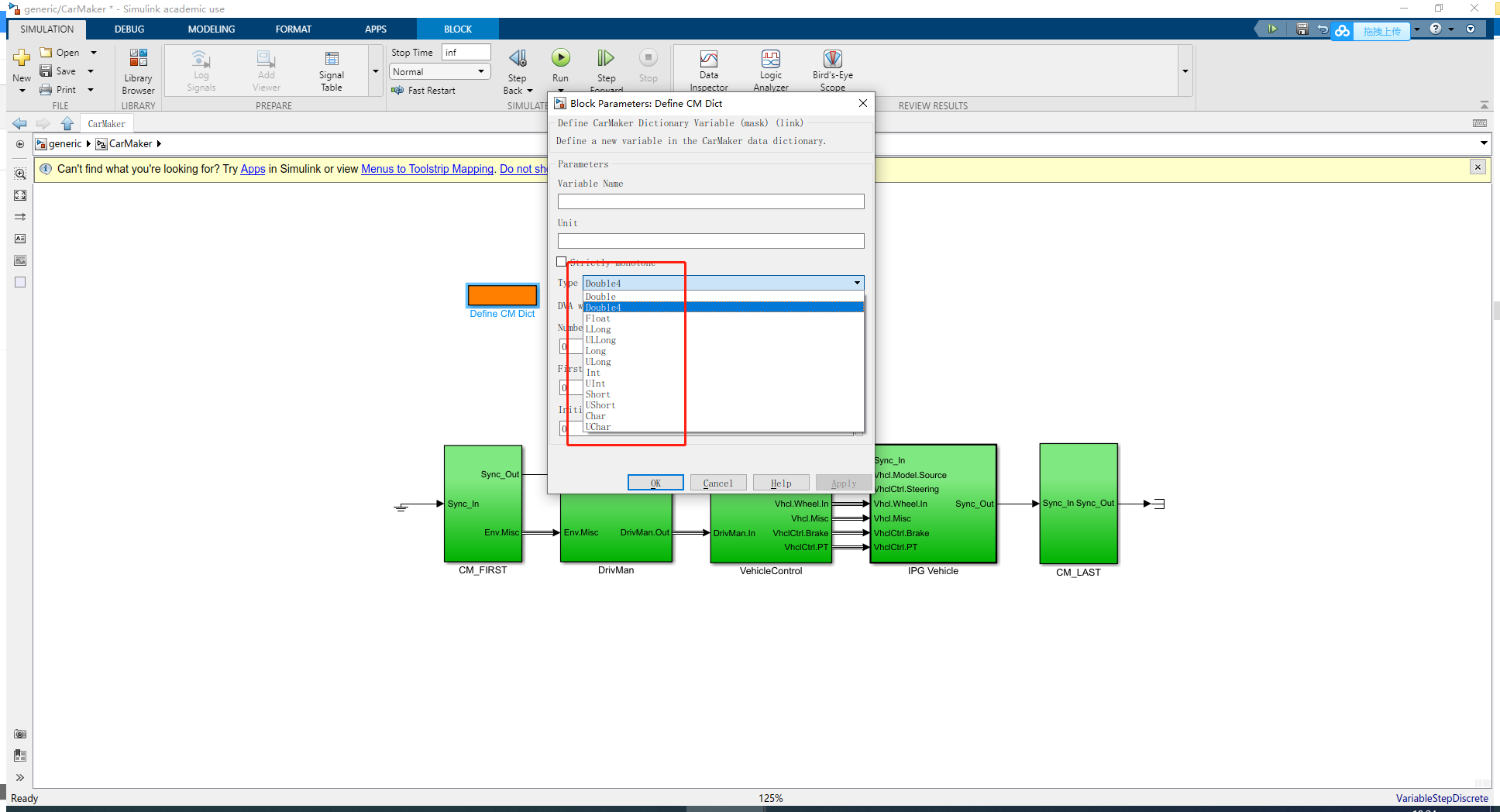This screenshot has height=812, width=1500.
Task: Click the quick-access Step Forward icon in title strip
Action: (x=1272, y=29)
